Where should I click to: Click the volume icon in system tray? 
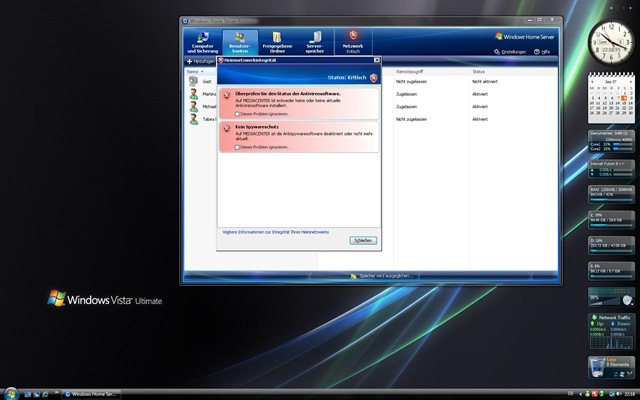point(618,394)
